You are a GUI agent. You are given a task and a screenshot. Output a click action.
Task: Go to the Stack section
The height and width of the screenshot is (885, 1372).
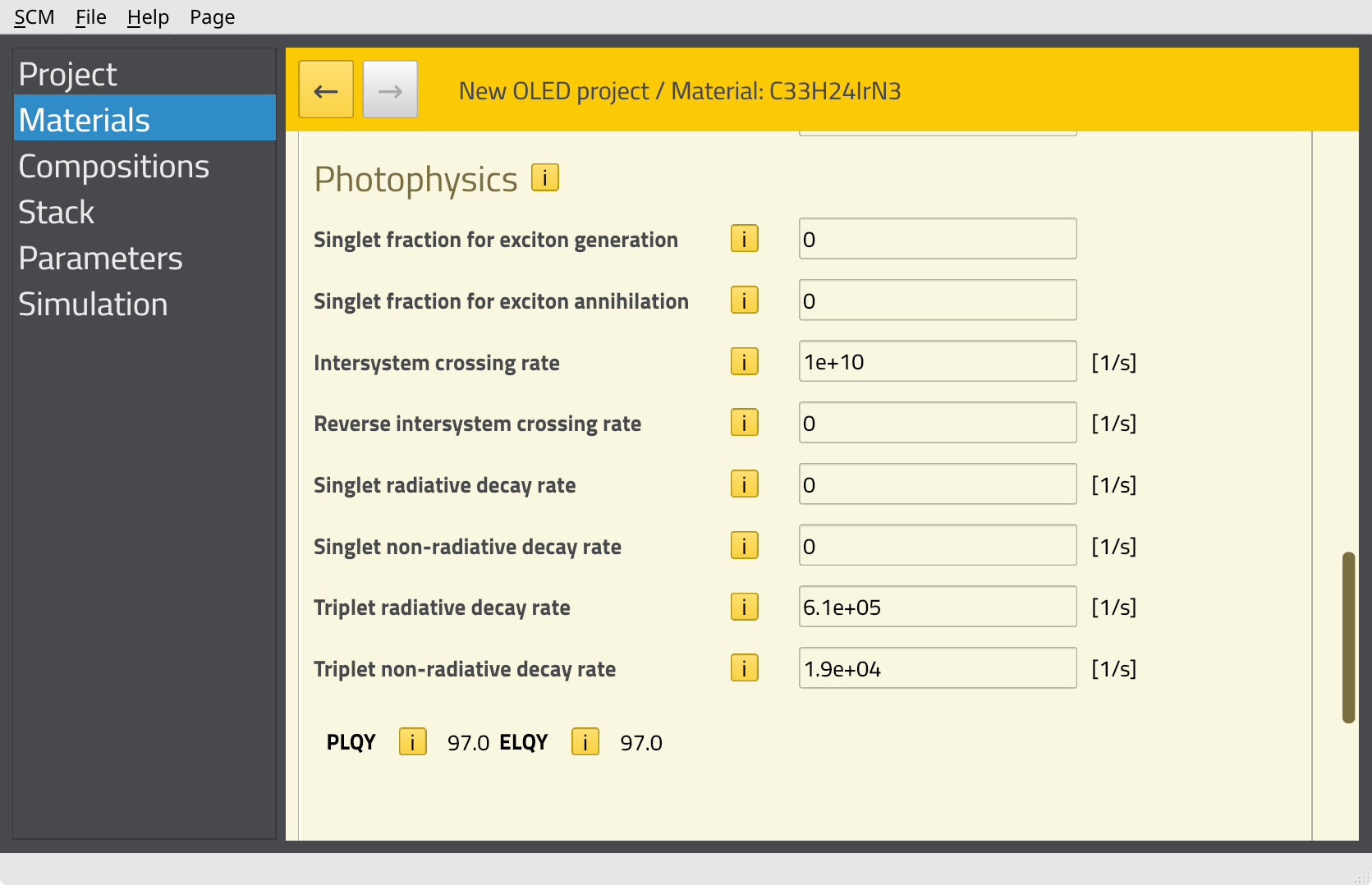click(57, 213)
